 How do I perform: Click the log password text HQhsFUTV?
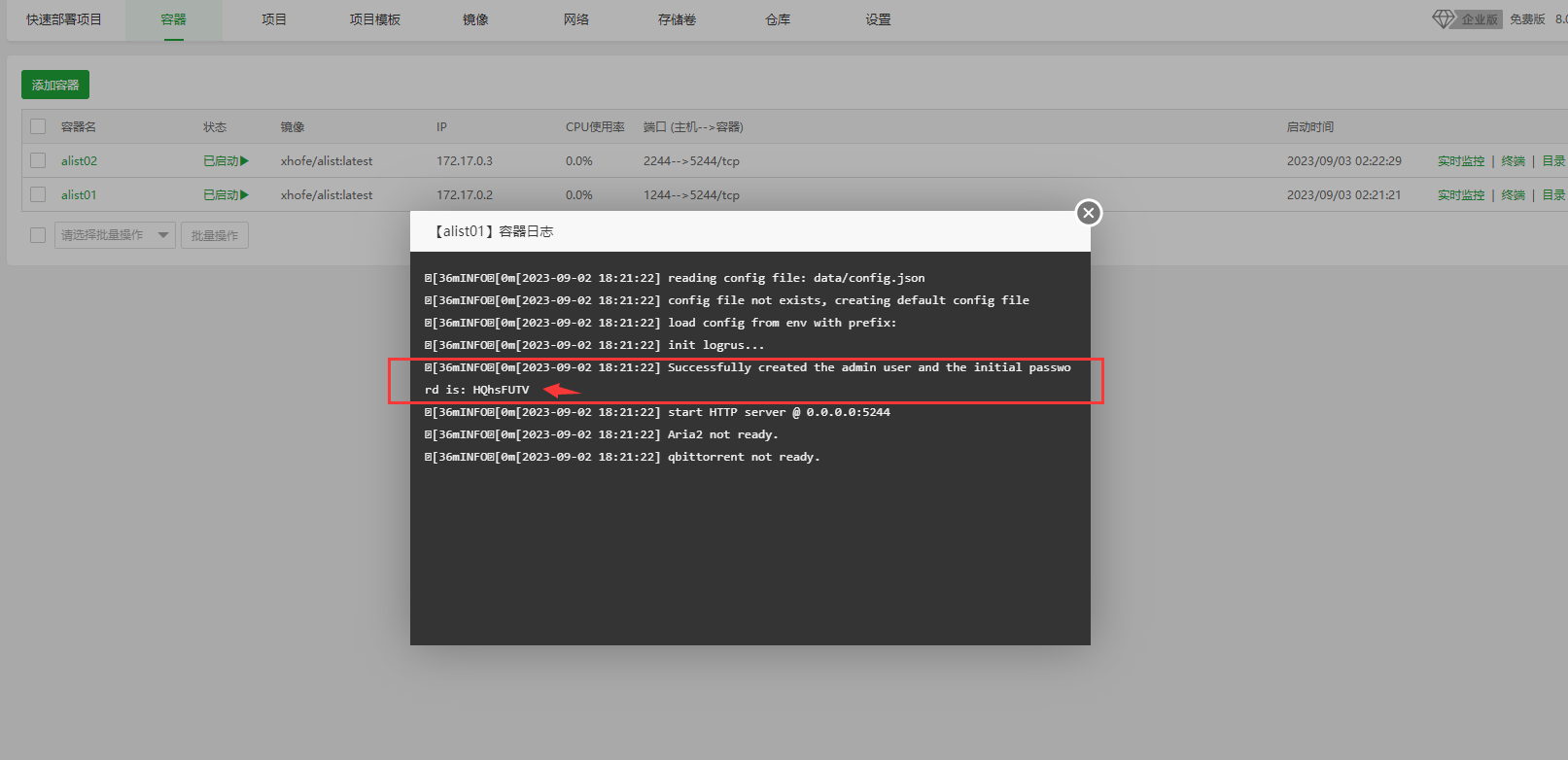coord(501,390)
